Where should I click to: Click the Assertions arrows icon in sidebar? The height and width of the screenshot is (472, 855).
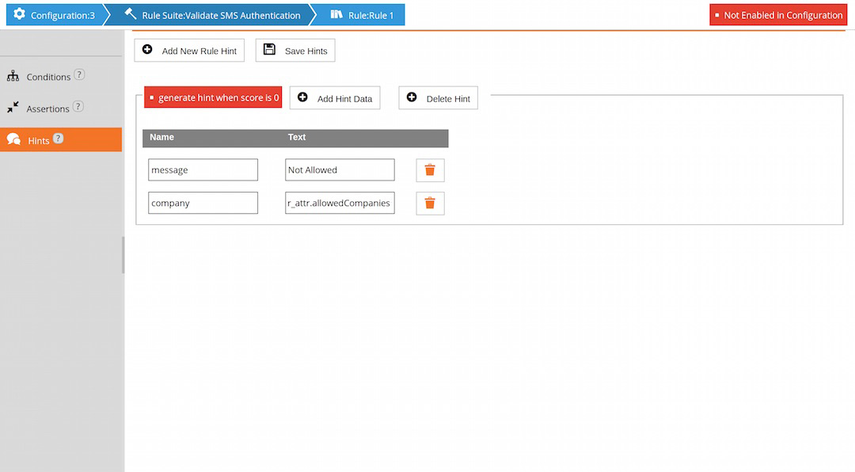click(x=13, y=107)
